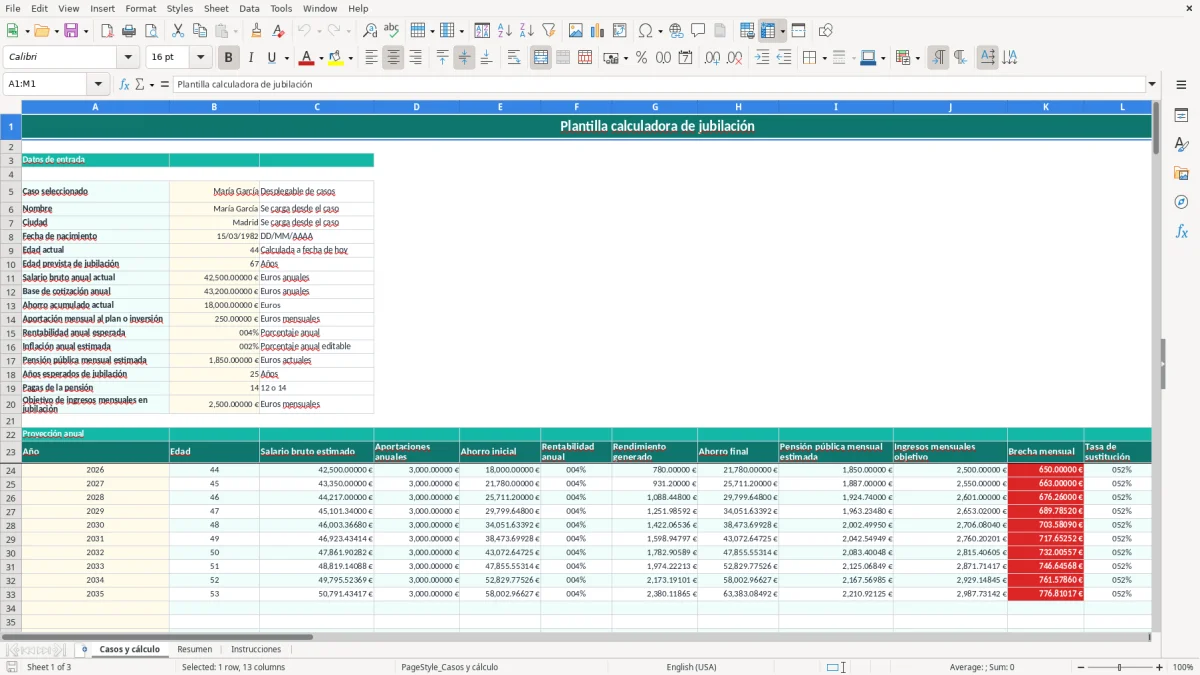Screen dimensions: 1200x675
Task: Toggle Bold formatting
Action: pyautogui.click(x=229, y=58)
